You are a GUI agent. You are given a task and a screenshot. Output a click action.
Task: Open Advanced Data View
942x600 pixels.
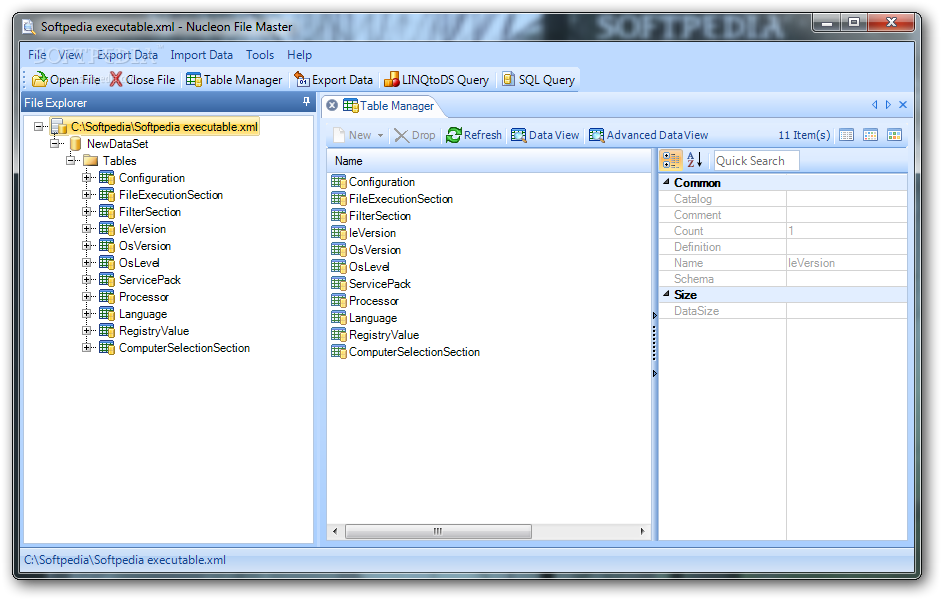pyautogui.click(x=648, y=135)
